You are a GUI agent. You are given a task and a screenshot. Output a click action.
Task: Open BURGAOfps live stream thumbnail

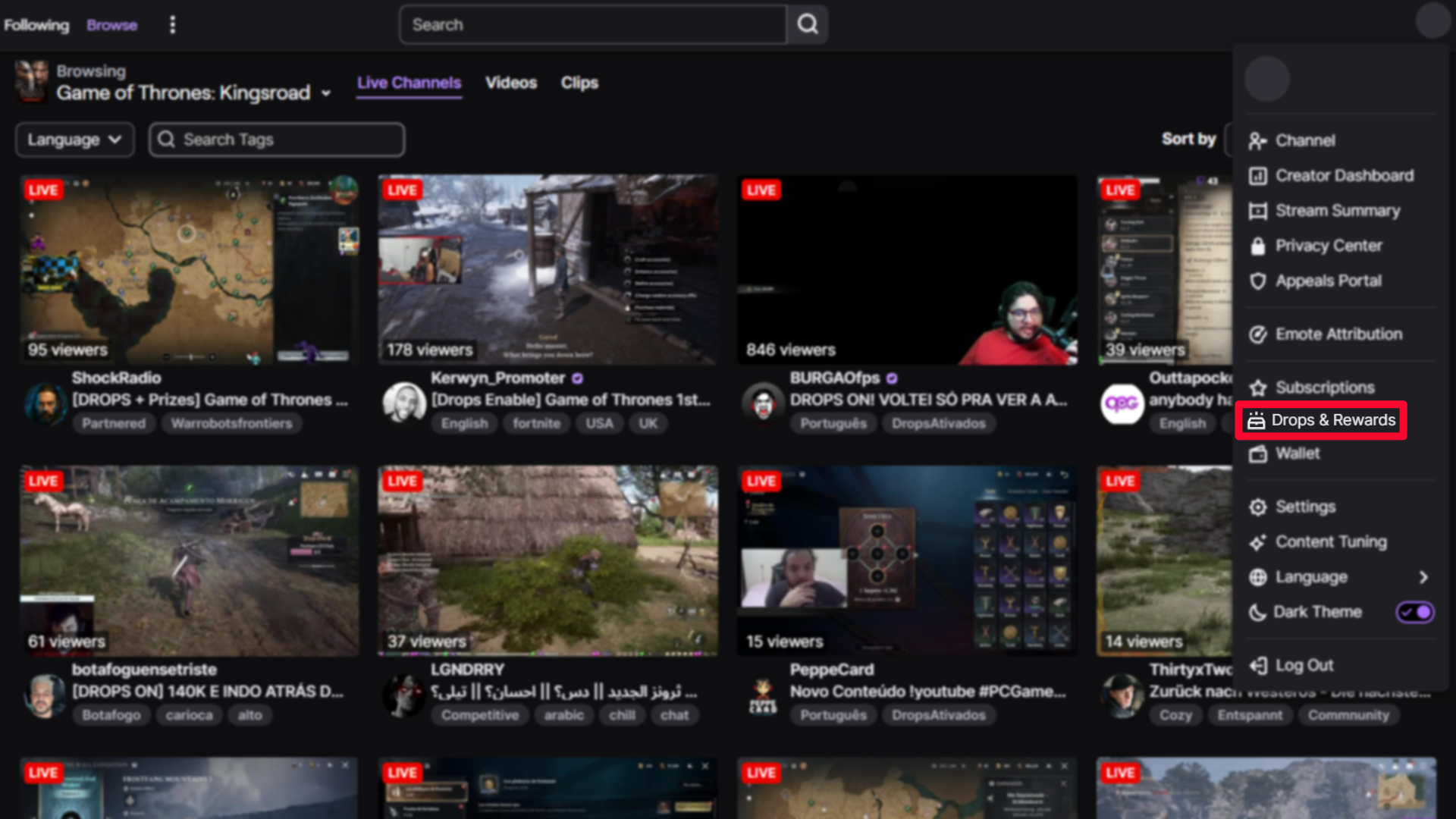[x=907, y=269]
